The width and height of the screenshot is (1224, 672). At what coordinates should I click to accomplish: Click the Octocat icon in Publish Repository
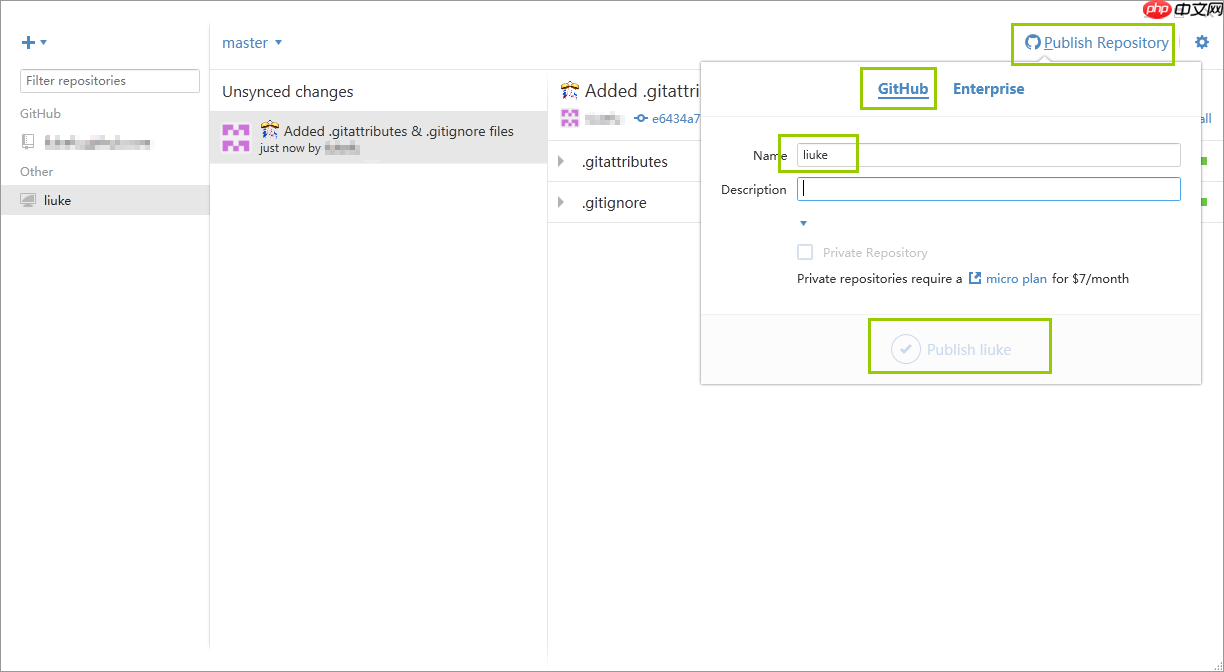click(x=1034, y=43)
